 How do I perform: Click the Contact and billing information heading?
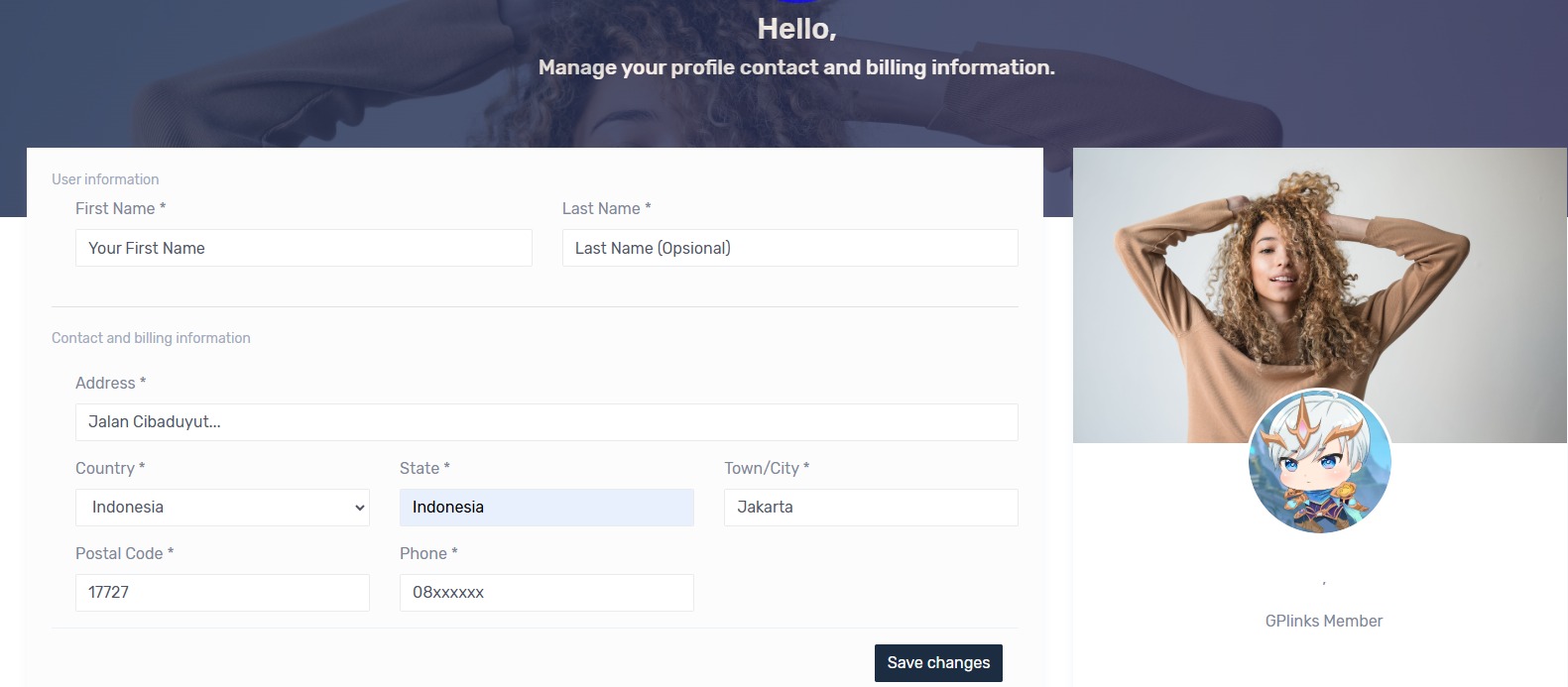(x=151, y=338)
